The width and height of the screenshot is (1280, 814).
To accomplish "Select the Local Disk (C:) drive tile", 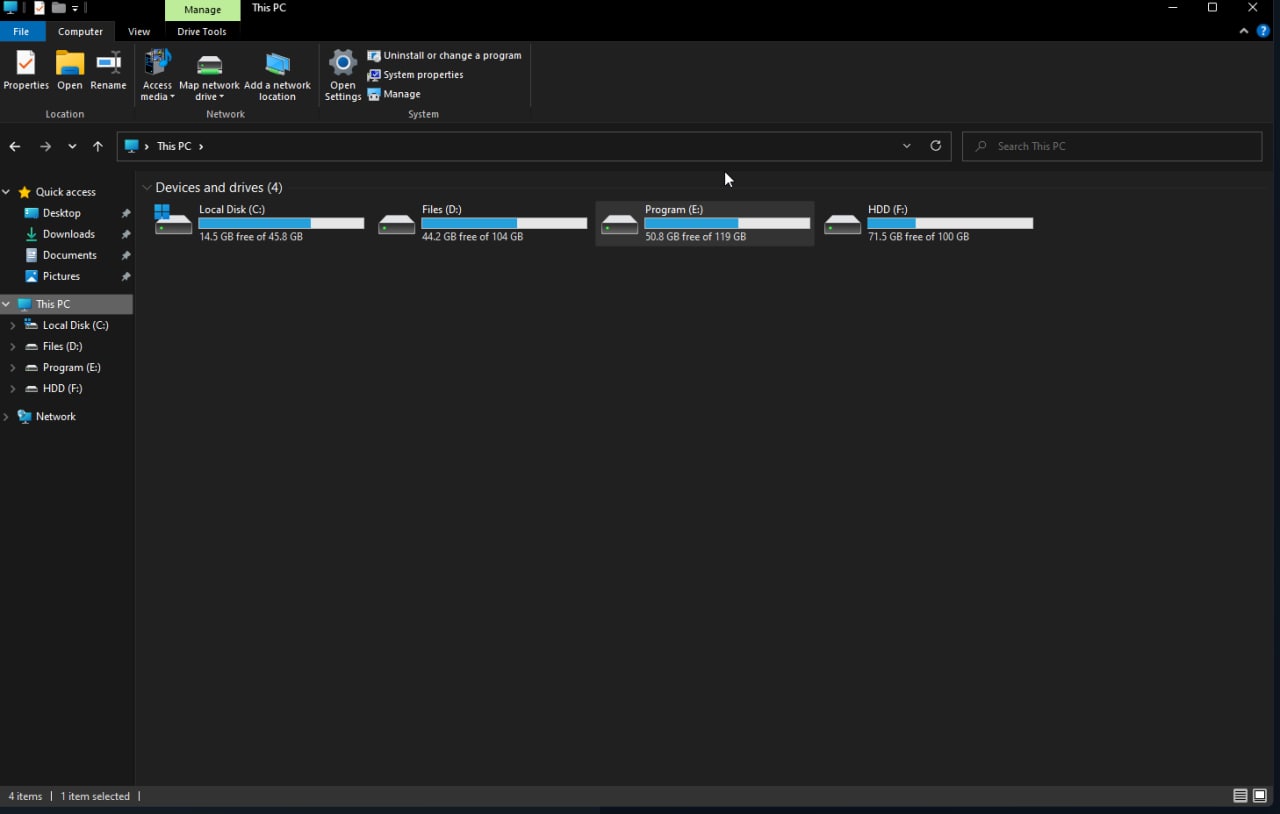I will 260,223.
